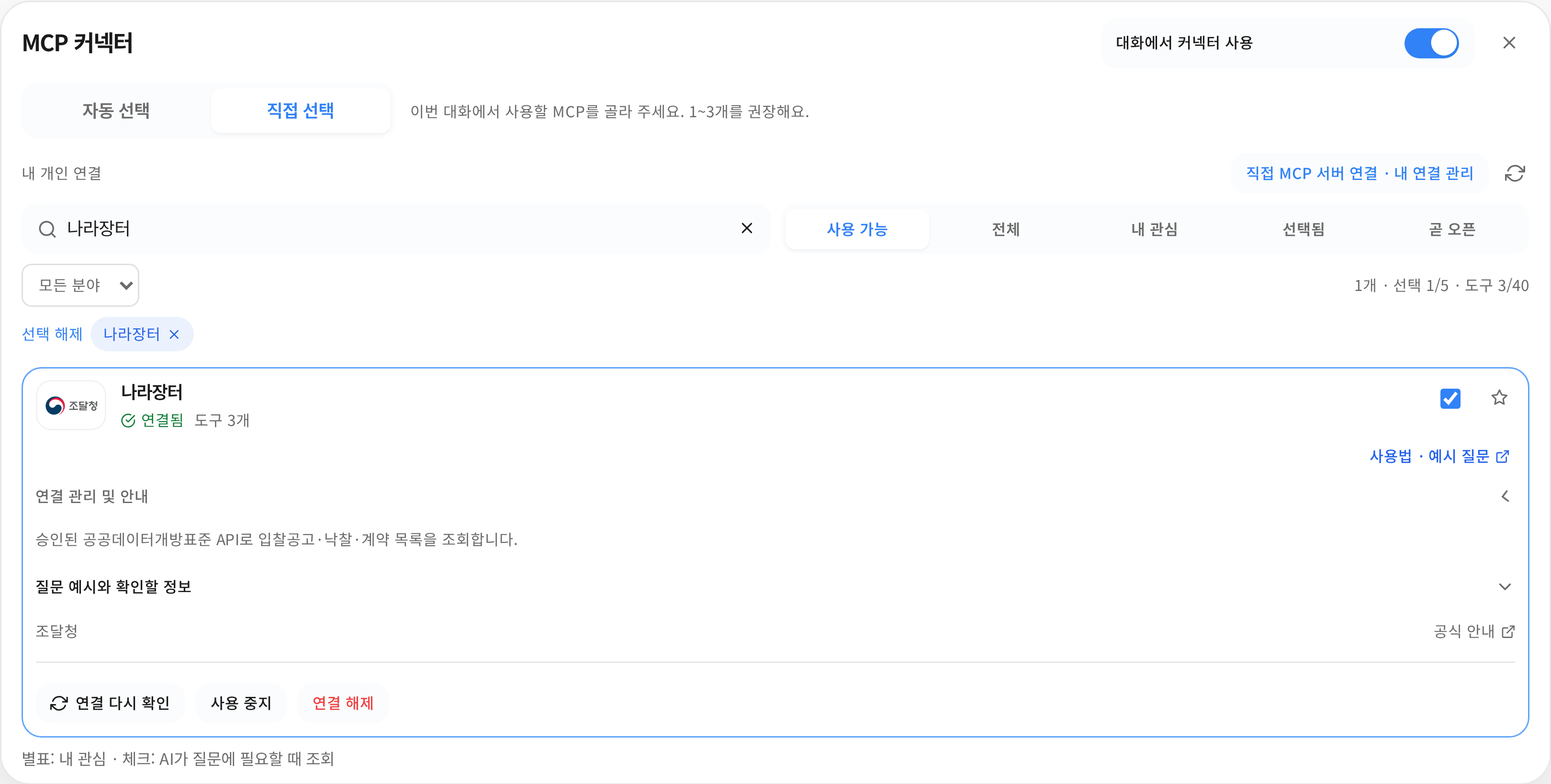Open the 곧 오픈 filter tab

[1451, 229]
